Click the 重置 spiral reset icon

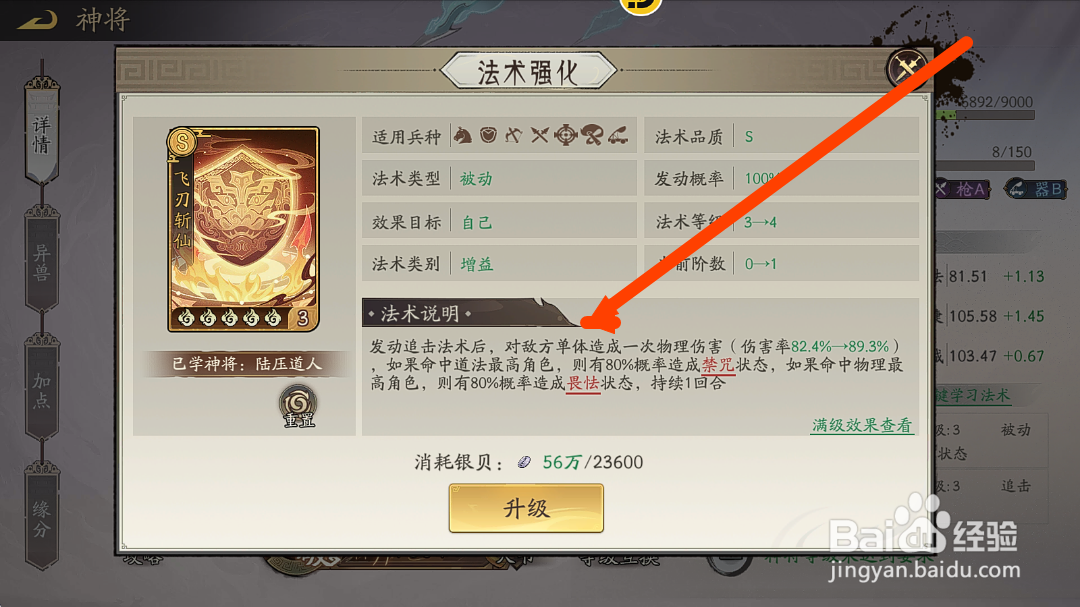pos(298,407)
